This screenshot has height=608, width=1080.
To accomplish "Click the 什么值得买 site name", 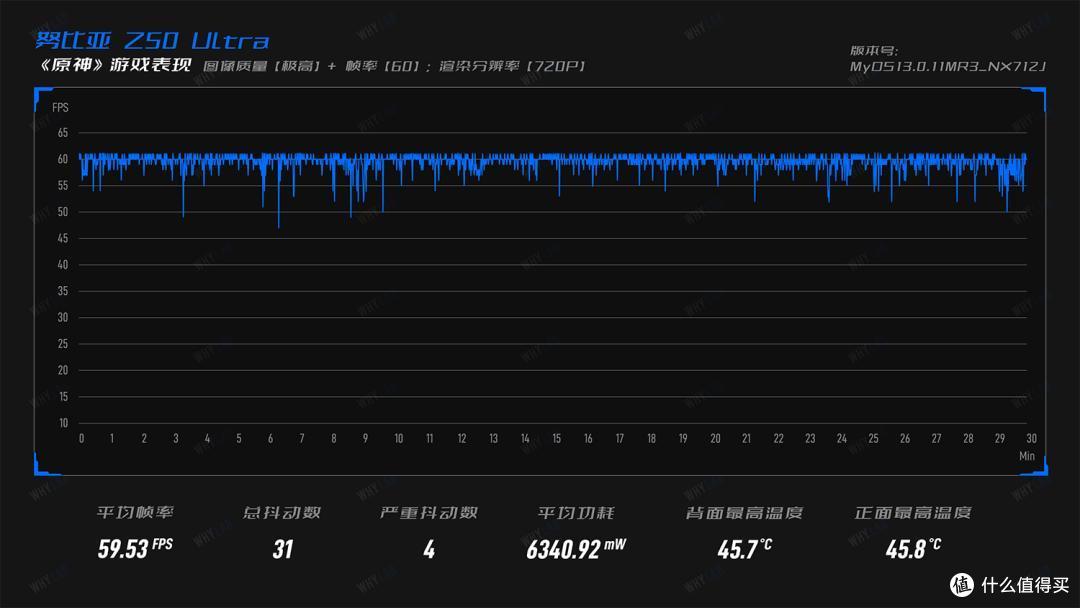I will [1025, 585].
